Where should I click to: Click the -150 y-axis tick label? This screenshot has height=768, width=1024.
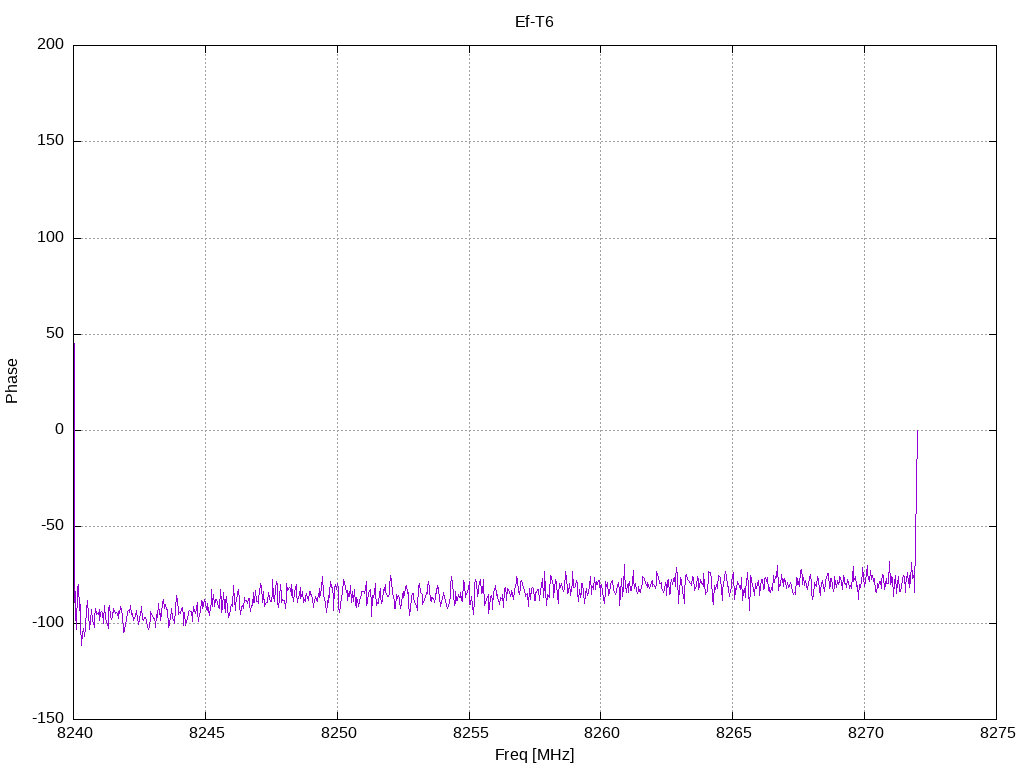[48, 718]
